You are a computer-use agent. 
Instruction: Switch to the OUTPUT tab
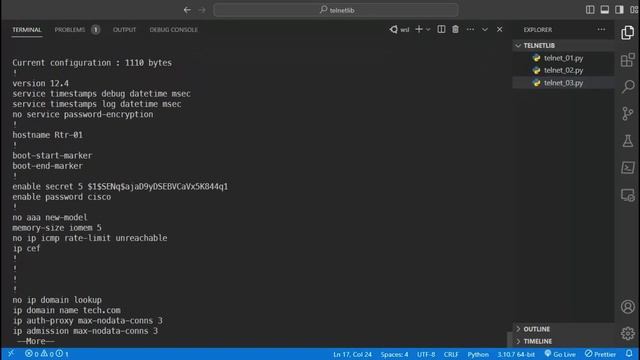click(x=124, y=30)
